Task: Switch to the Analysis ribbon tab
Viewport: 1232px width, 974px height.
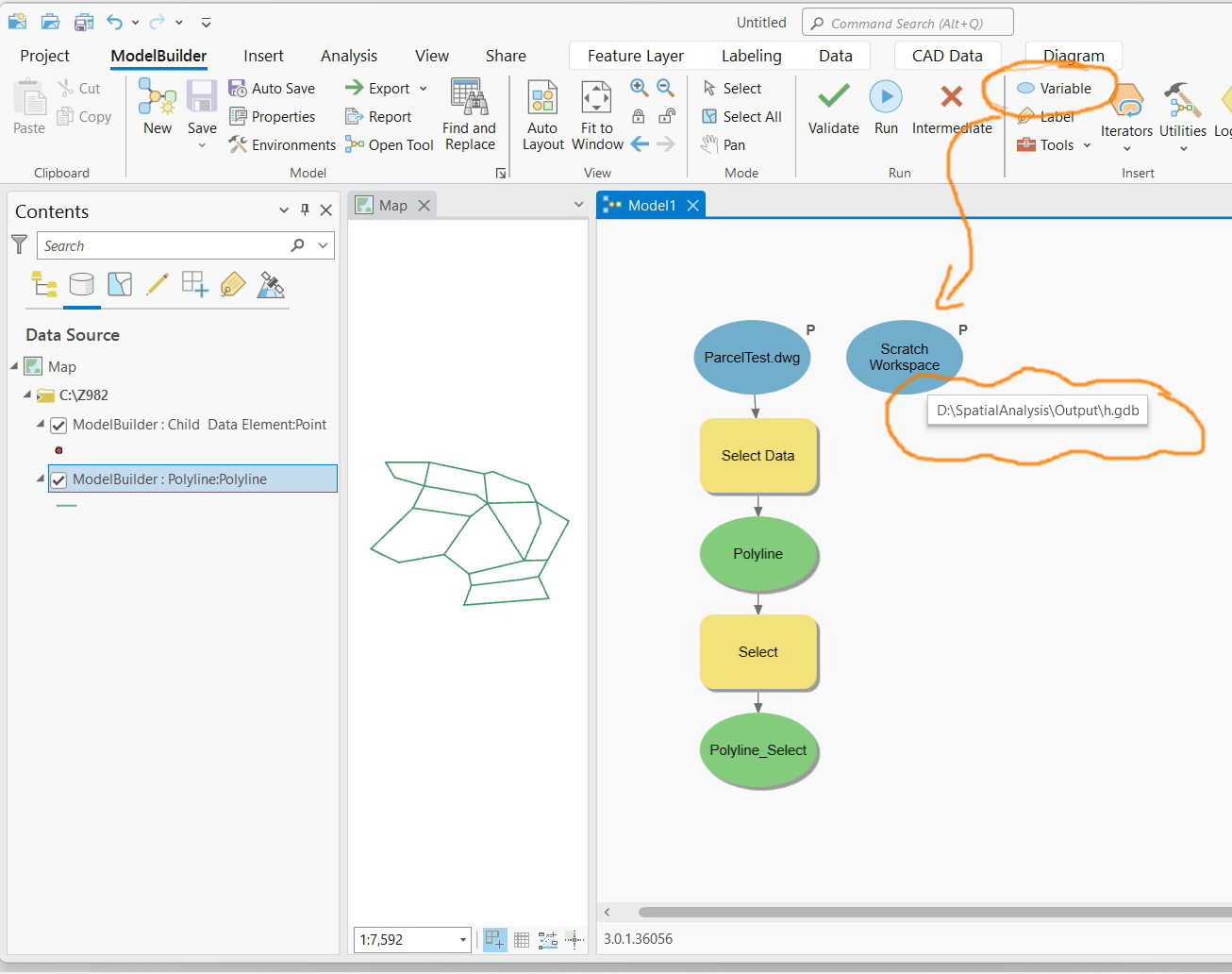Action: (349, 56)
